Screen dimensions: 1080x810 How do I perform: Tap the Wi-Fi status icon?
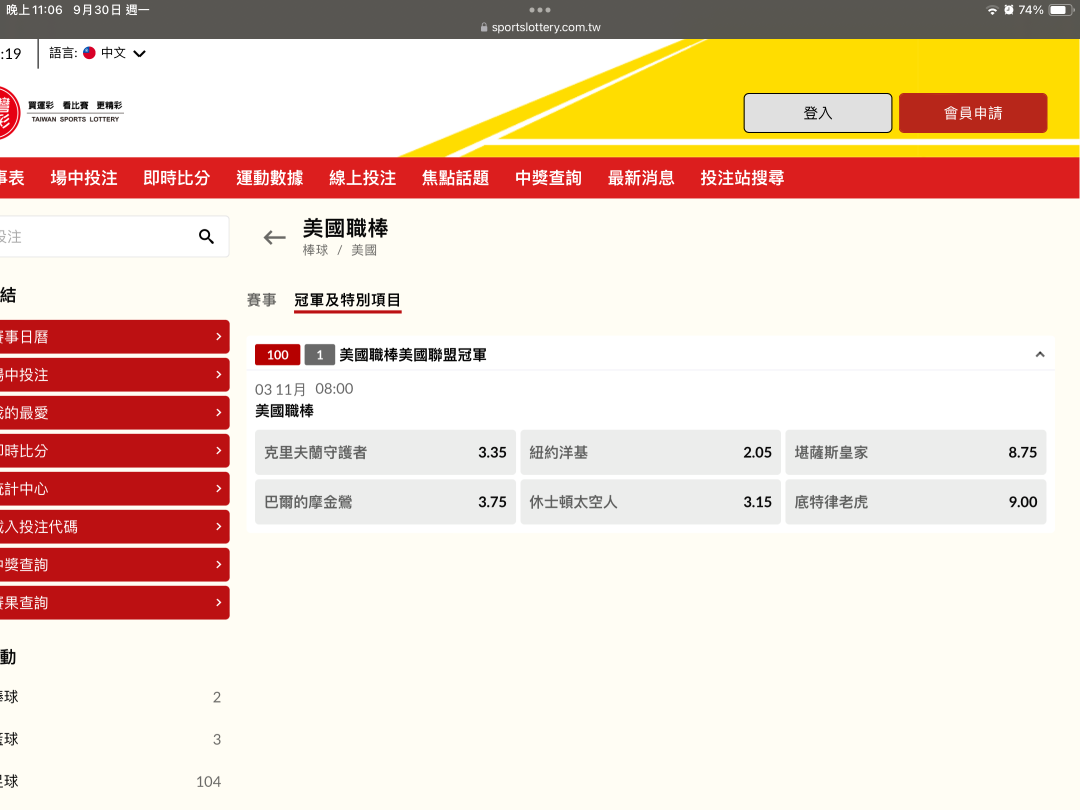992,10
